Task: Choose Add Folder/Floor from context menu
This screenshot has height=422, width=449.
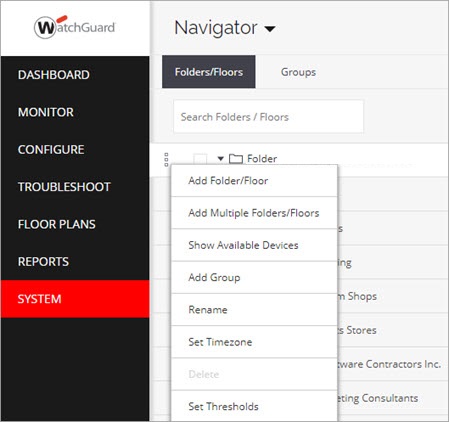Action: tap(254, 181)
